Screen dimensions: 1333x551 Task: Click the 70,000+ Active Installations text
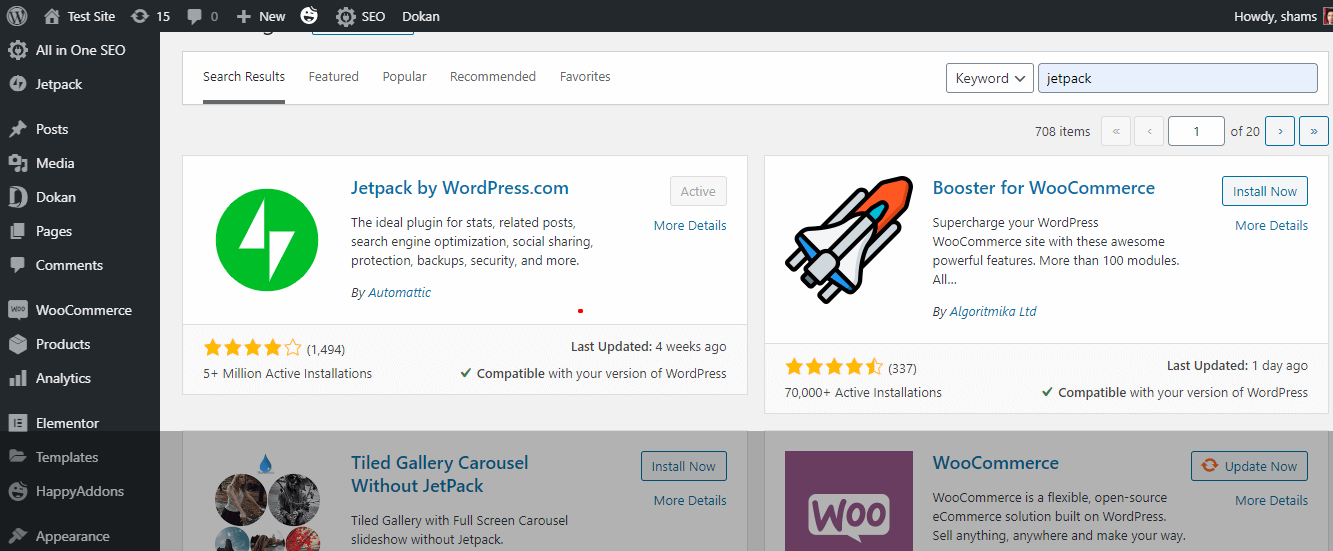pos(863,393)
